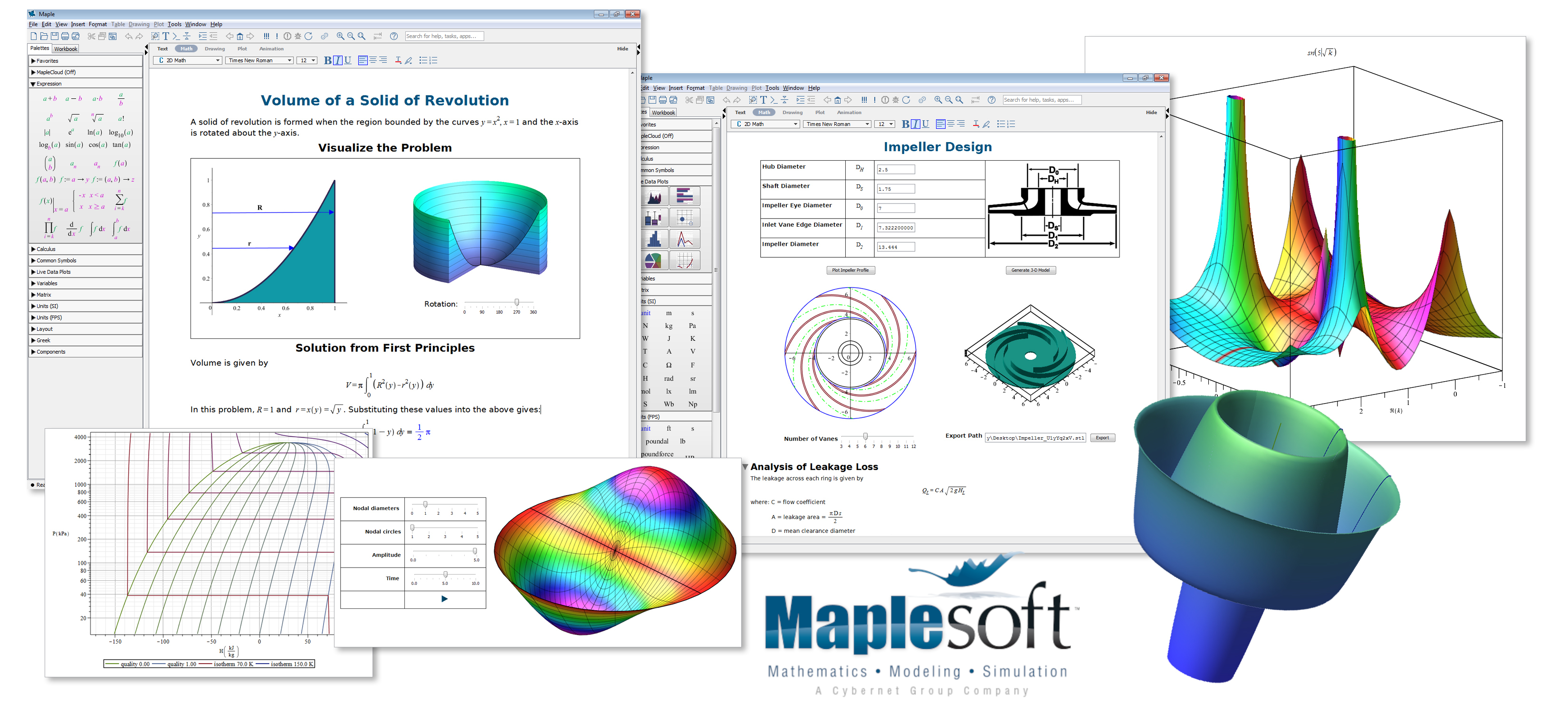Toggle Italic formatting in Volume document

coord(338,60)
